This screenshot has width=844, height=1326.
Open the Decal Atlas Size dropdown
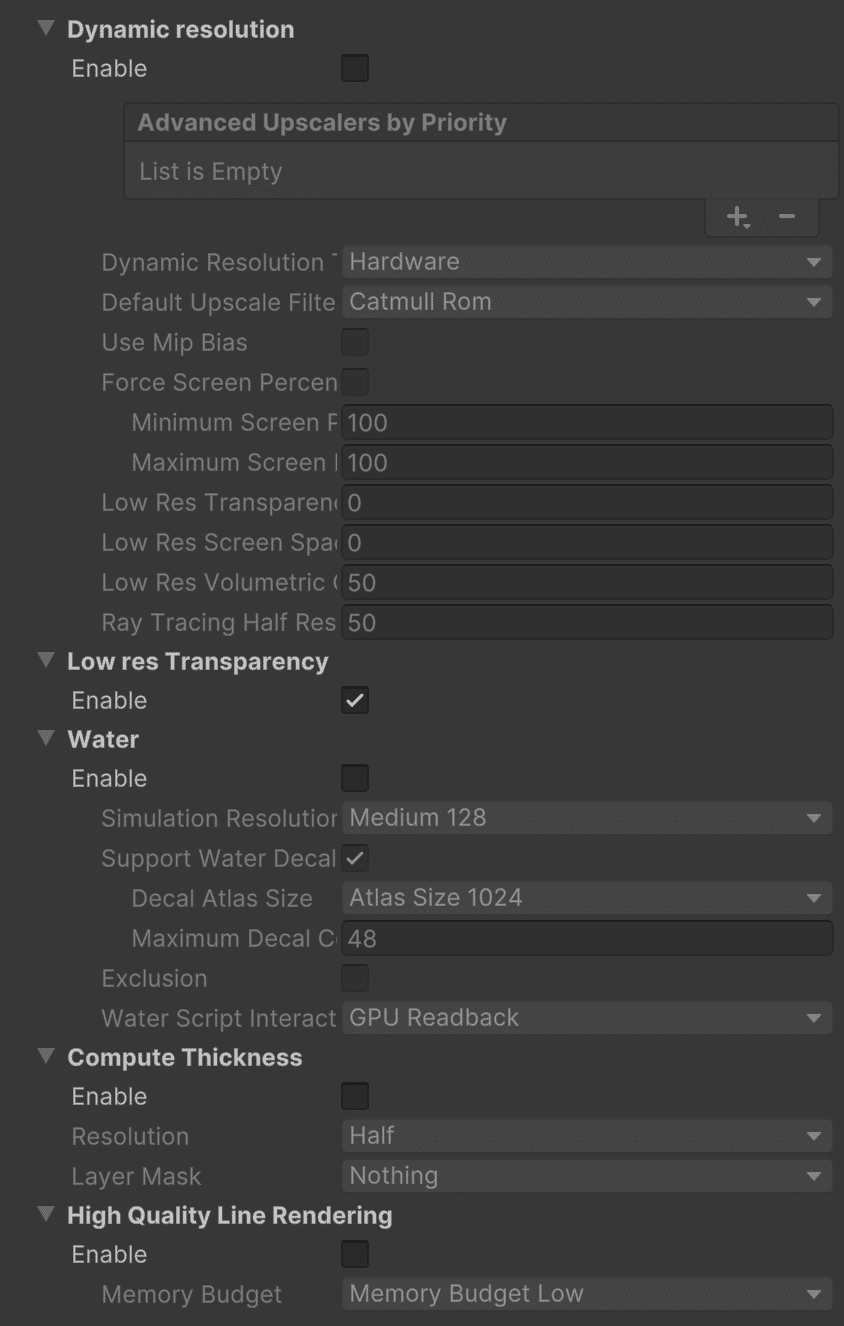tap(587, 898)
